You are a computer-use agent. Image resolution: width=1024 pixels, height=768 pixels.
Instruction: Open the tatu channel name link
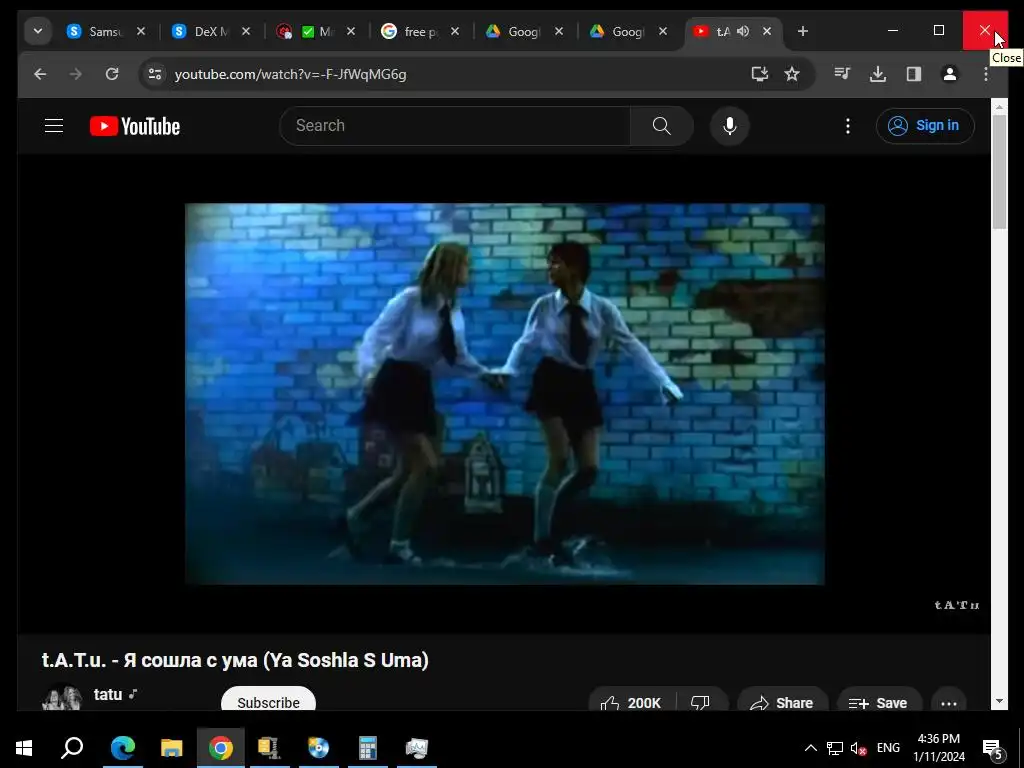[x=108, y=694]
